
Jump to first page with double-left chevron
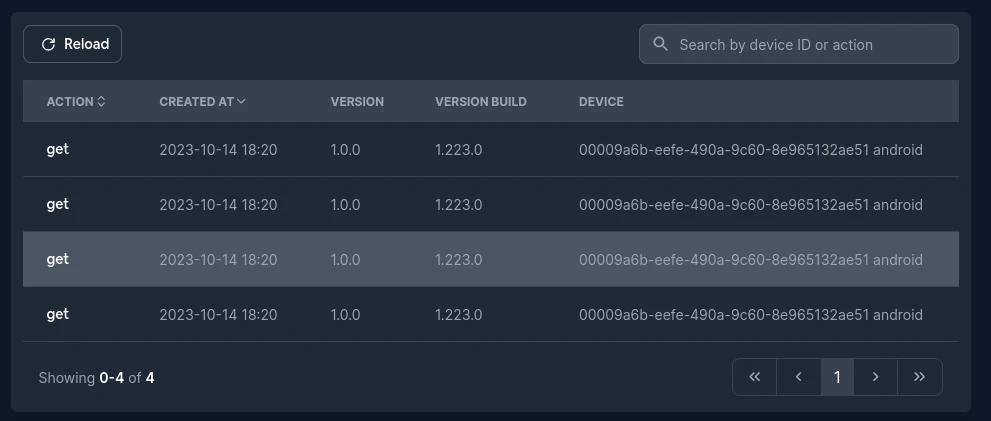pos(755,377)
